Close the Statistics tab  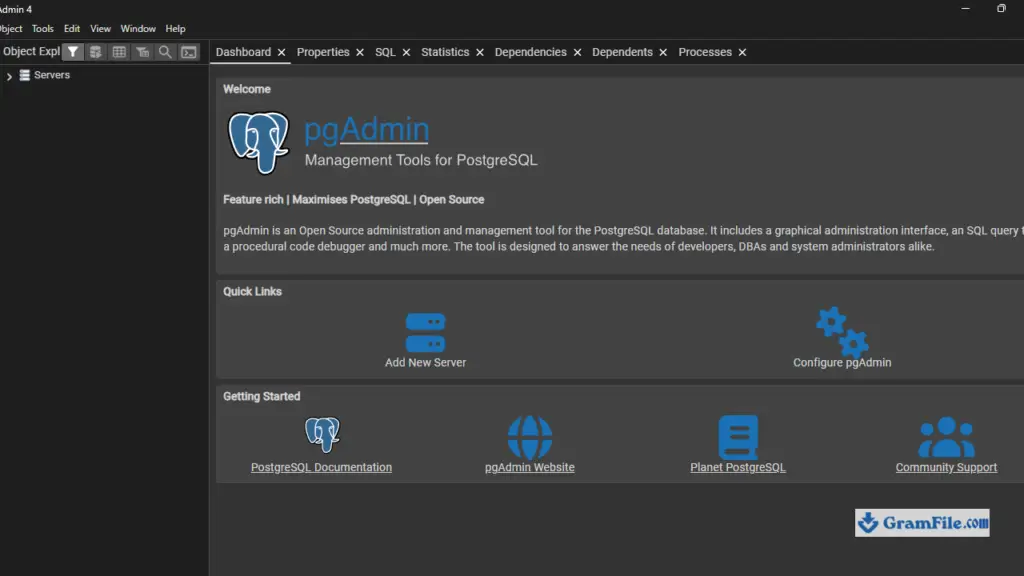coord(480,52)
